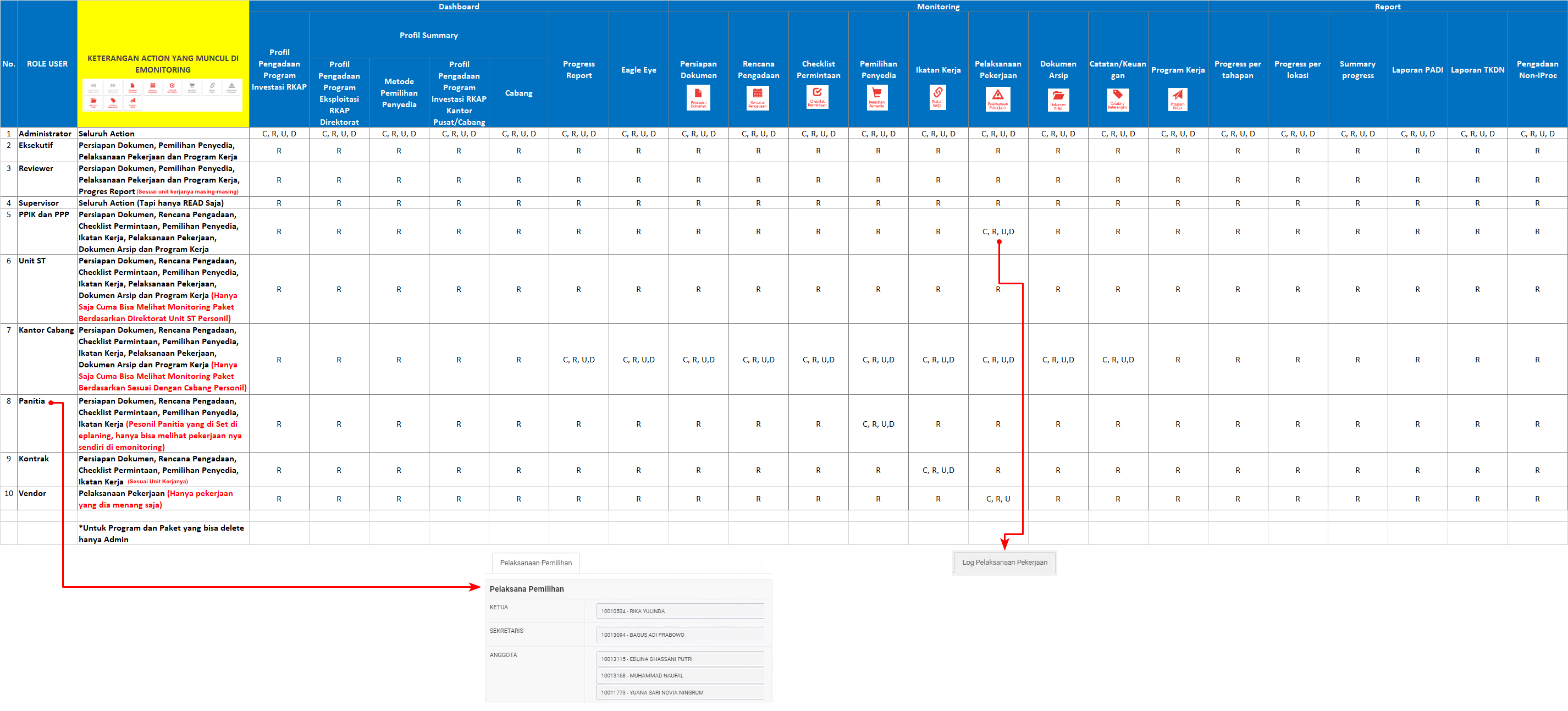The height and width of the screenshot is (711, 1568).
Task: Open the Pelaksanaan Pemilihan tab
Action: tap(535, 563)
